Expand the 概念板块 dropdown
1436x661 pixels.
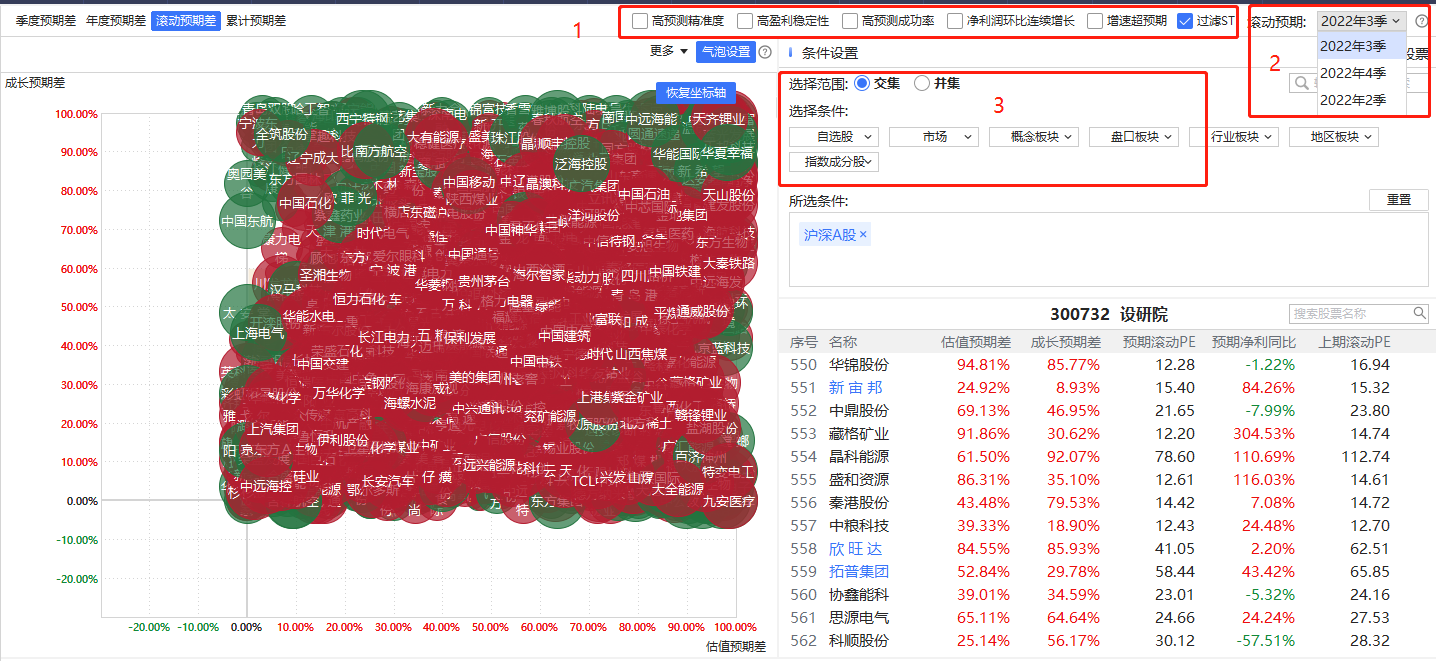click(x=1034, y=137)
